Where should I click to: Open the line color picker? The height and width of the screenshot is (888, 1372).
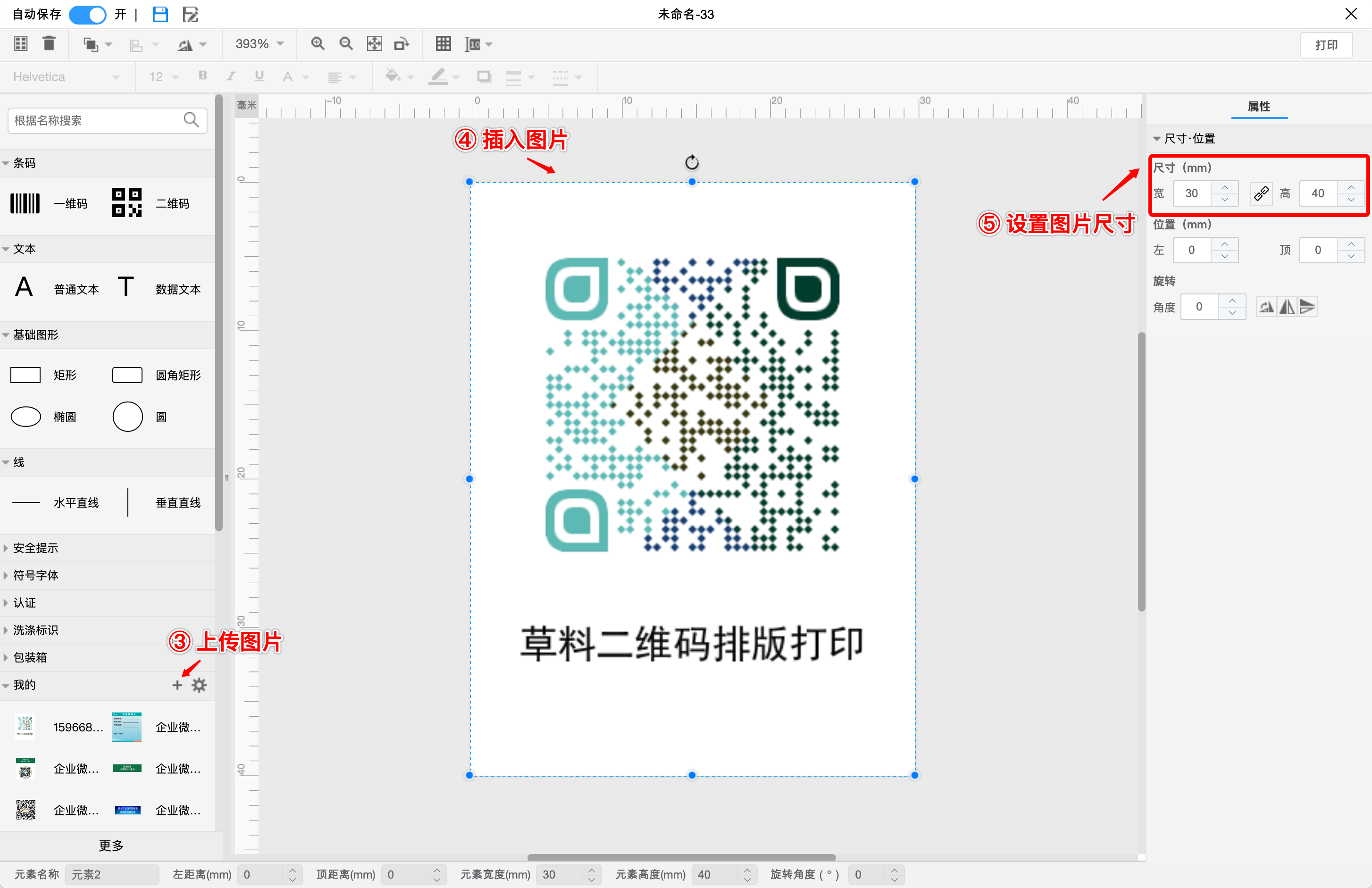click(x=444, y=76)
